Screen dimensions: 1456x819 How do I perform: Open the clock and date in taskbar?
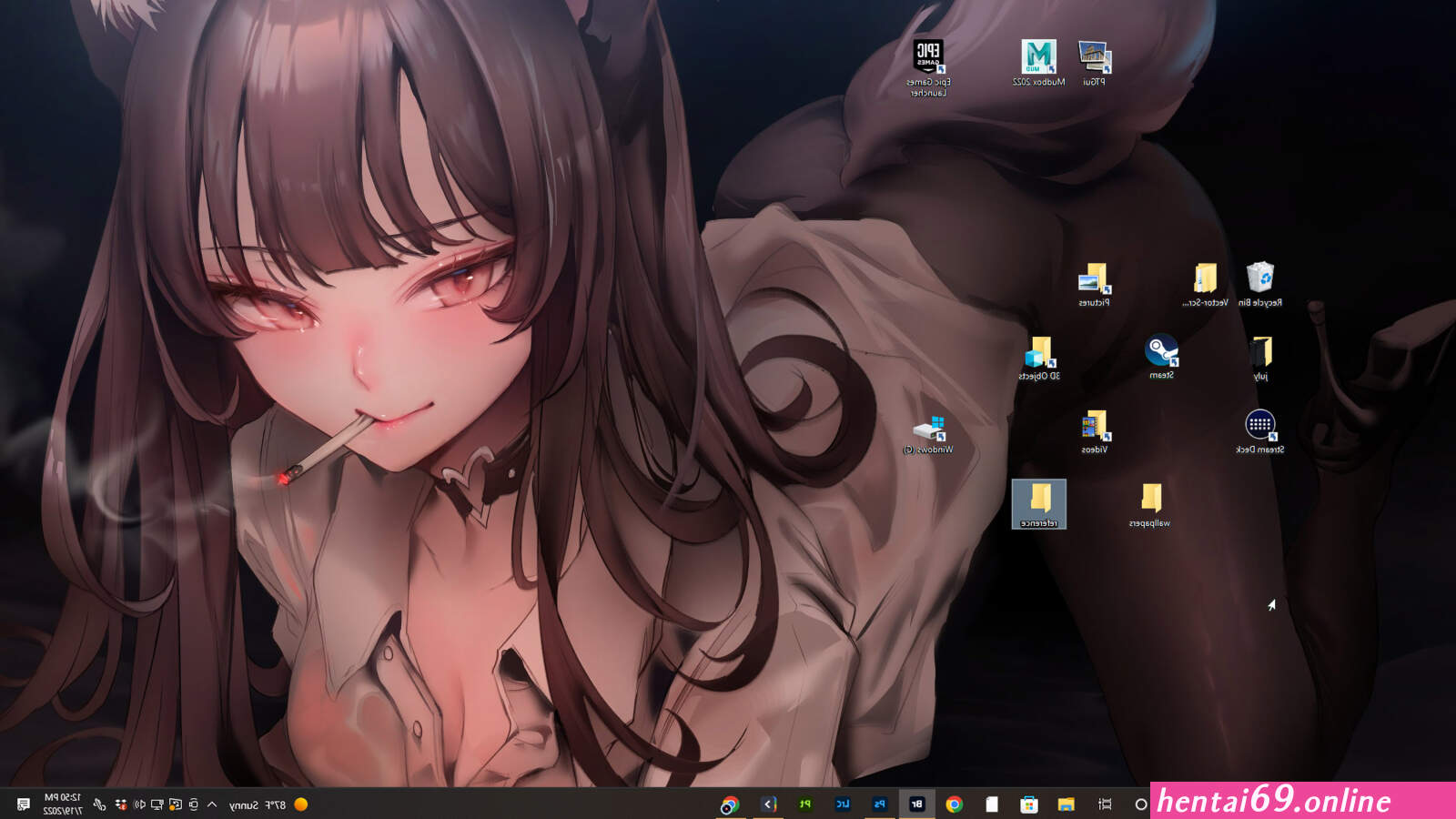[x=63, y=804]
